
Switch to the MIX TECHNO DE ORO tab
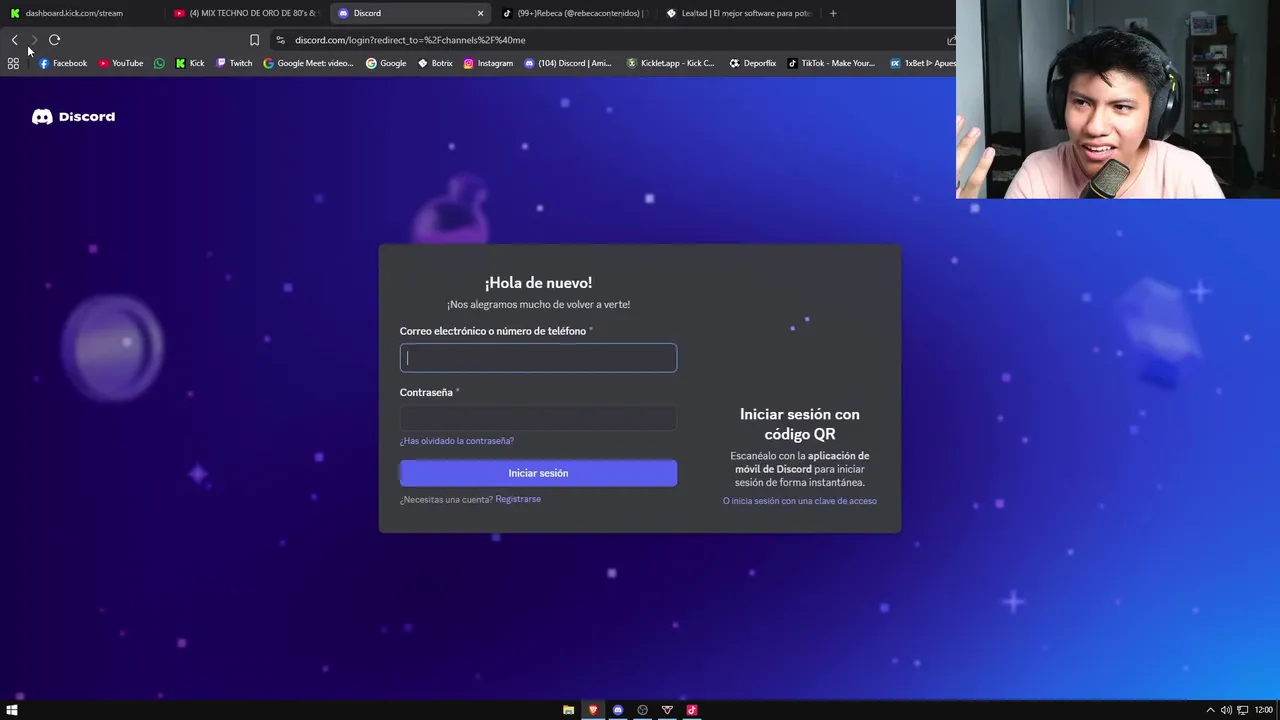(x=245, y=13)
